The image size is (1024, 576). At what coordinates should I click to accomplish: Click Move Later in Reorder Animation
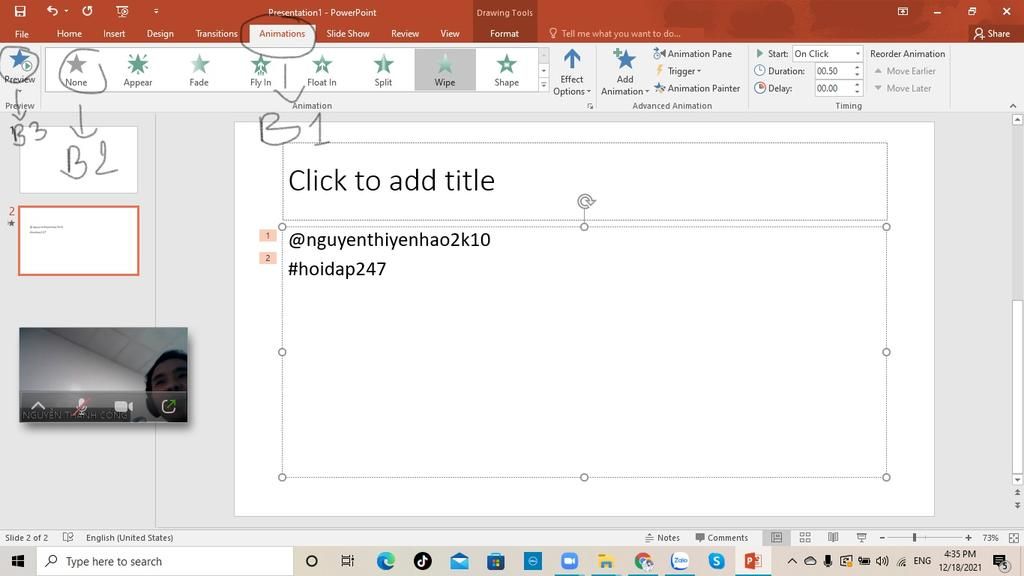tap(903, 88)
